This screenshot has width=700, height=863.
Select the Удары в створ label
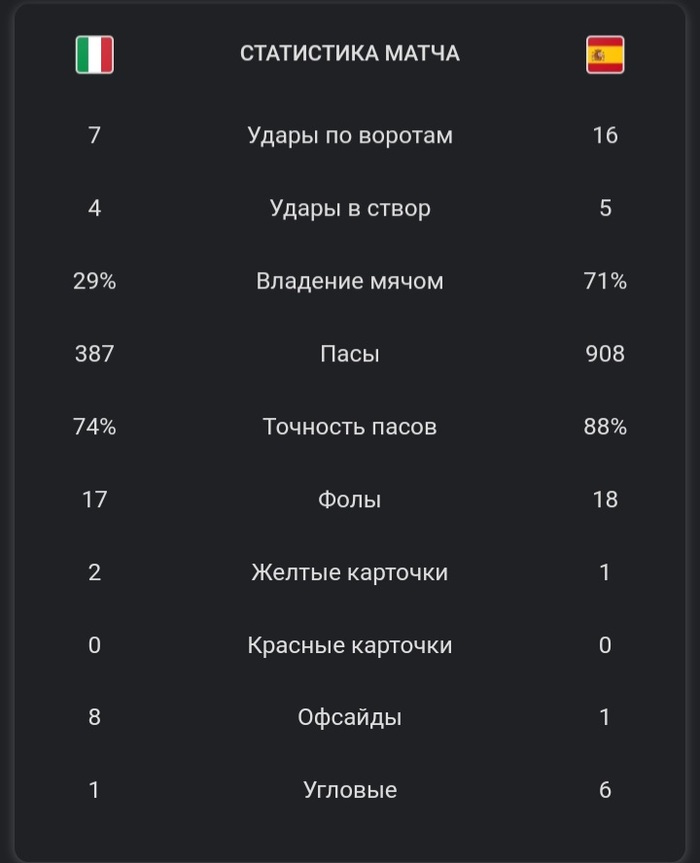(x=349, y=208)
